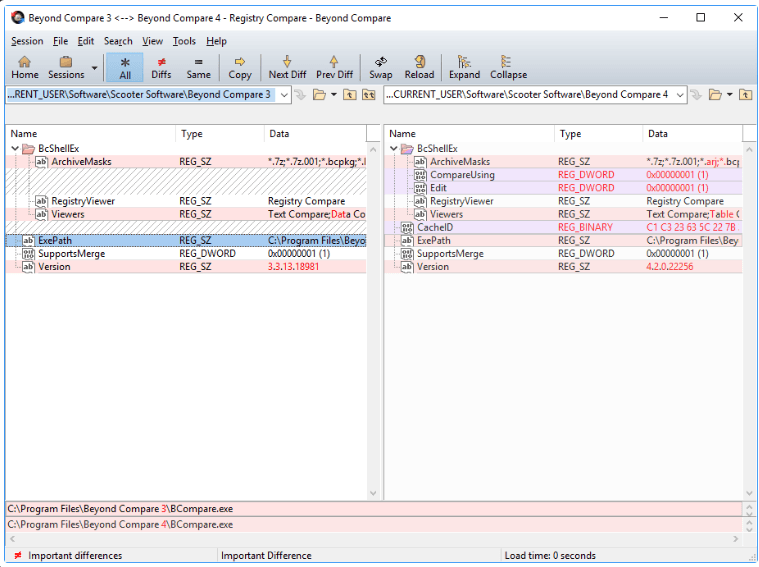Viewport: 759px width, 567px height.
Task: Collapse the right BcShellEx key
Action: [394, 148]
